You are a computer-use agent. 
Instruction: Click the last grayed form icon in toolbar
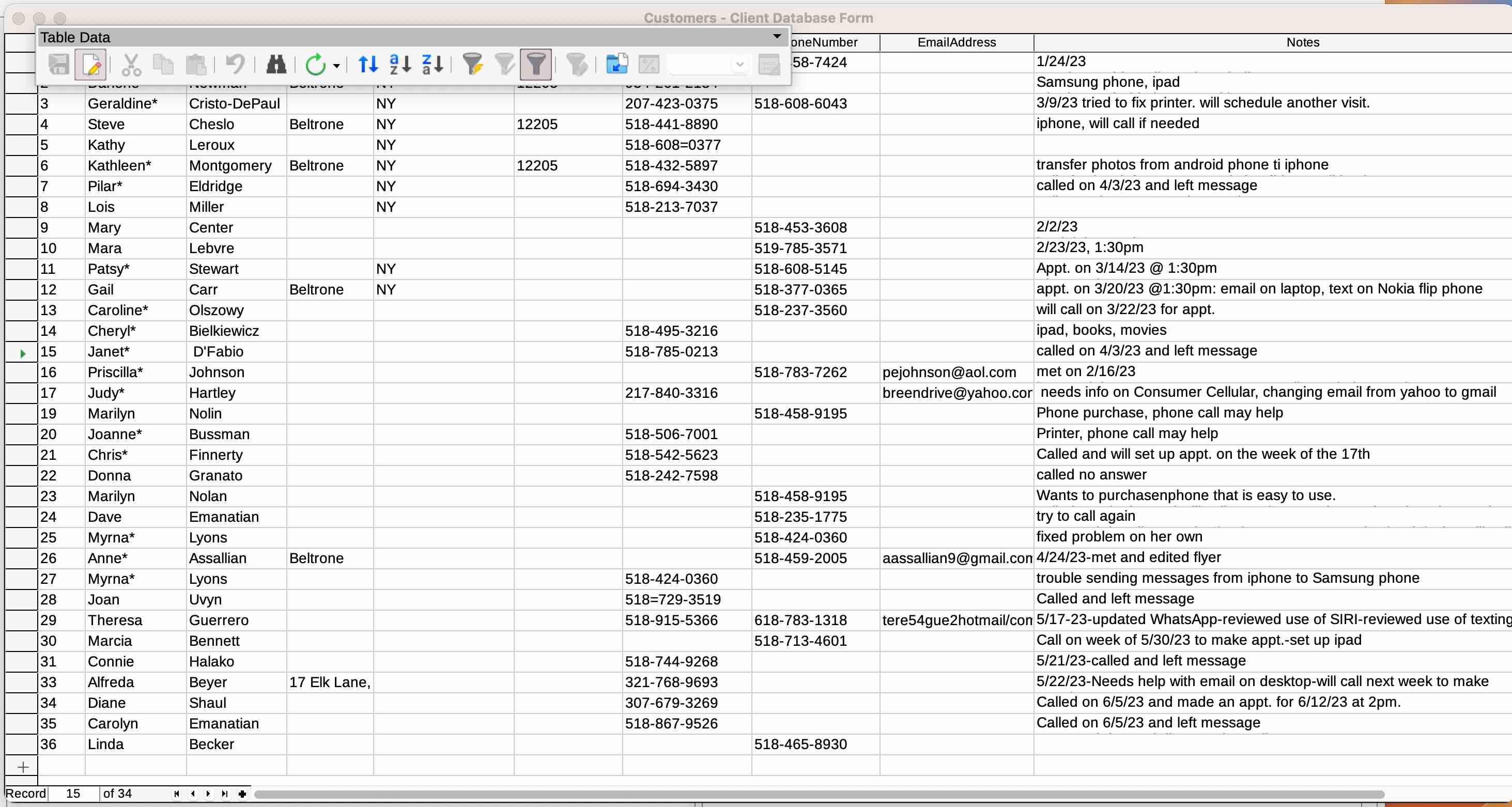[x=769, y=64]
